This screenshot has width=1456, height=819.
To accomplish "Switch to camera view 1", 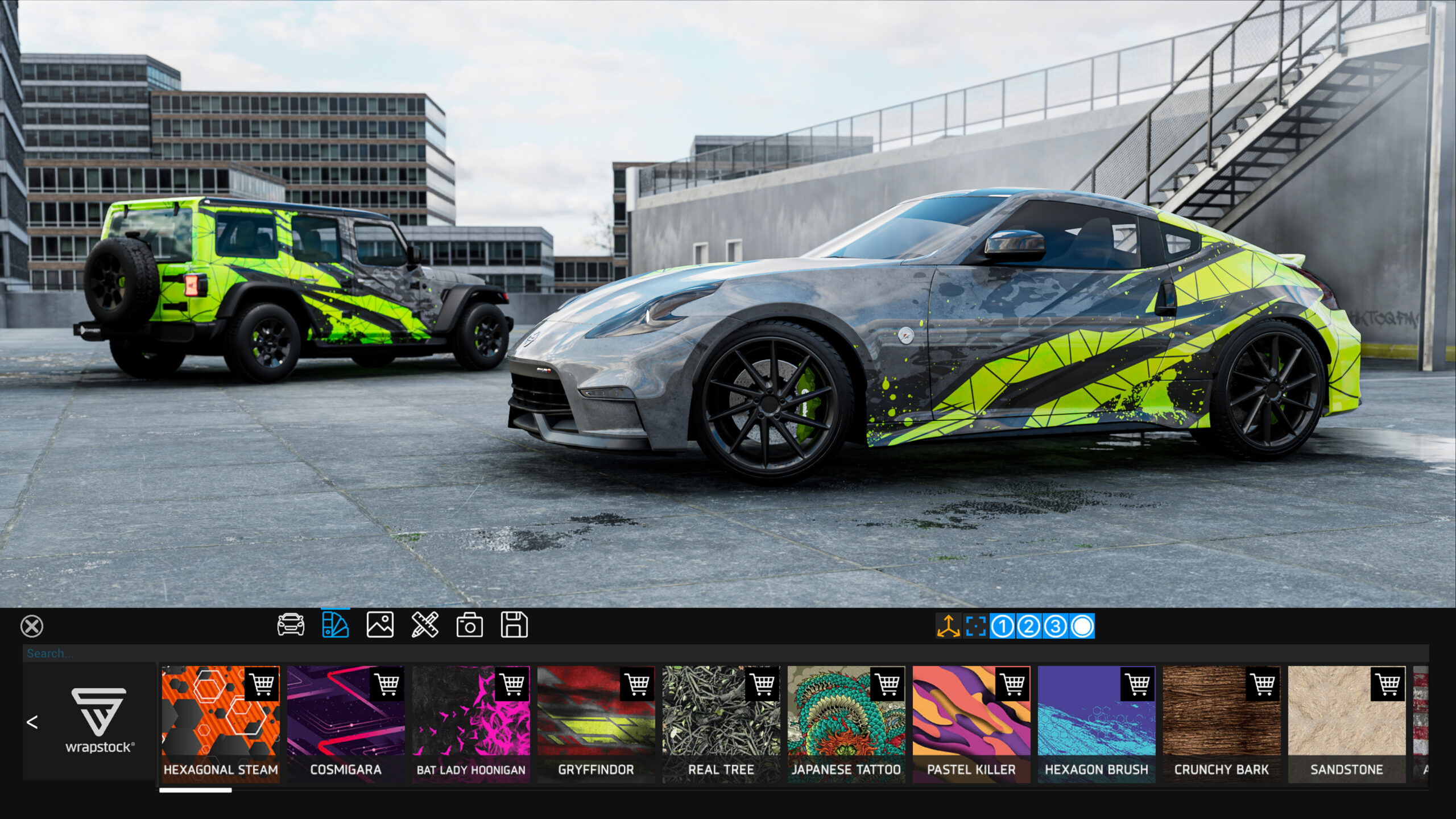I will (1002, 626).
